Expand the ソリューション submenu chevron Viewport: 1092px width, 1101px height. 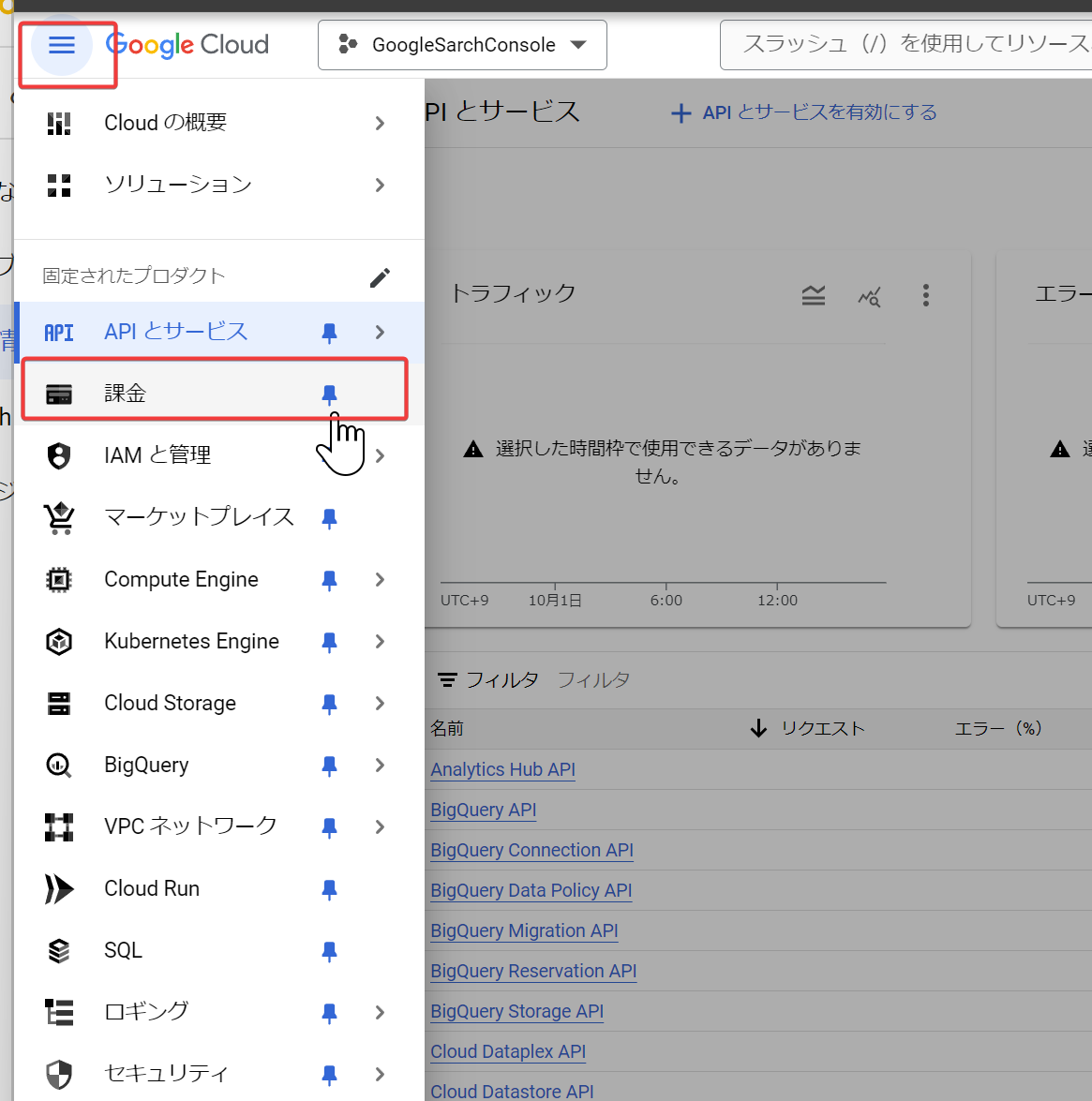(380, 186)
